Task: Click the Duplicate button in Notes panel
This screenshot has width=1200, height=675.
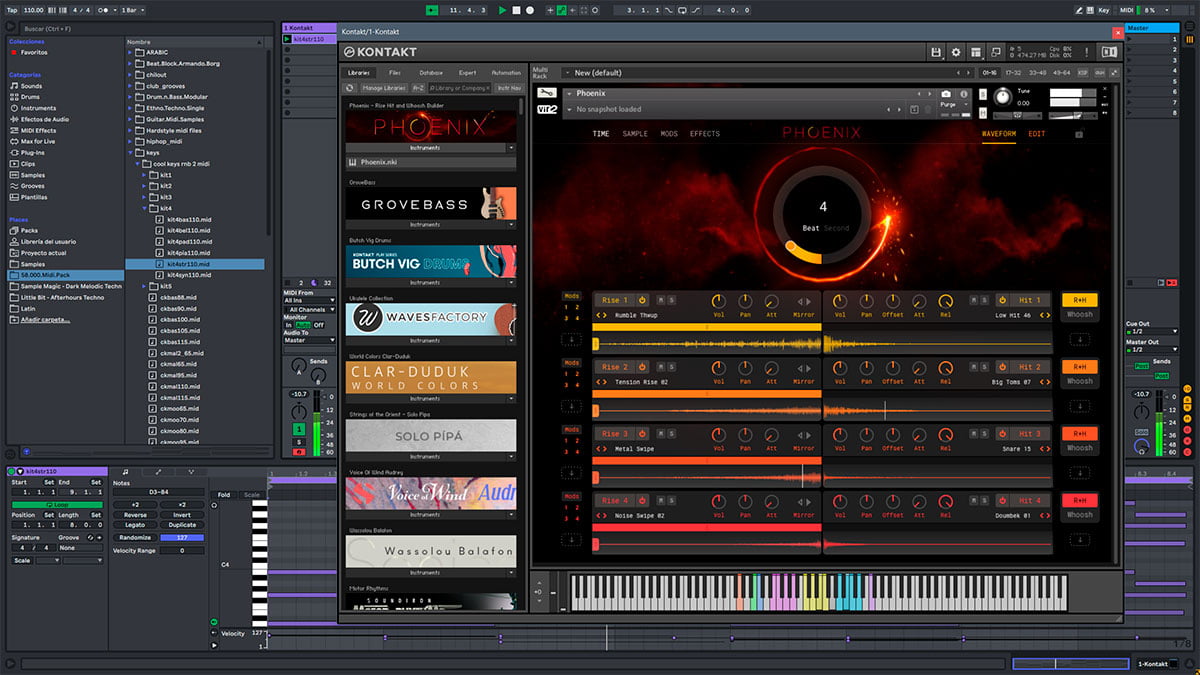Action: (x=182, y=525)
